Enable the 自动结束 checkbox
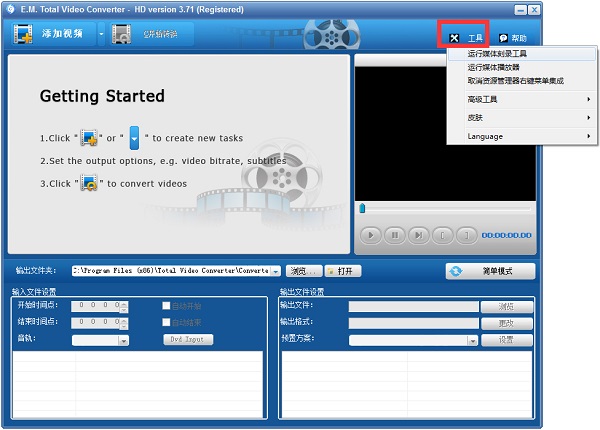Image resolution: width=600 pixels, height=430 pixels. [x=167, y=323]
